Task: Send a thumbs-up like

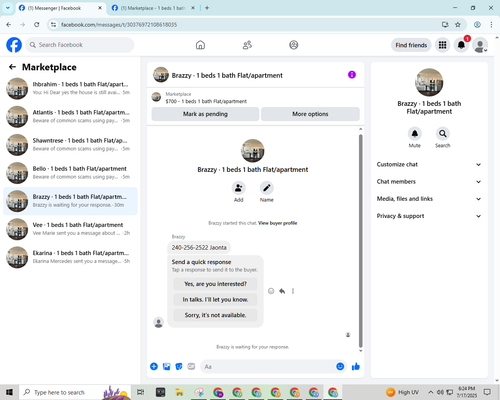Action: click(x=356, y=366)
